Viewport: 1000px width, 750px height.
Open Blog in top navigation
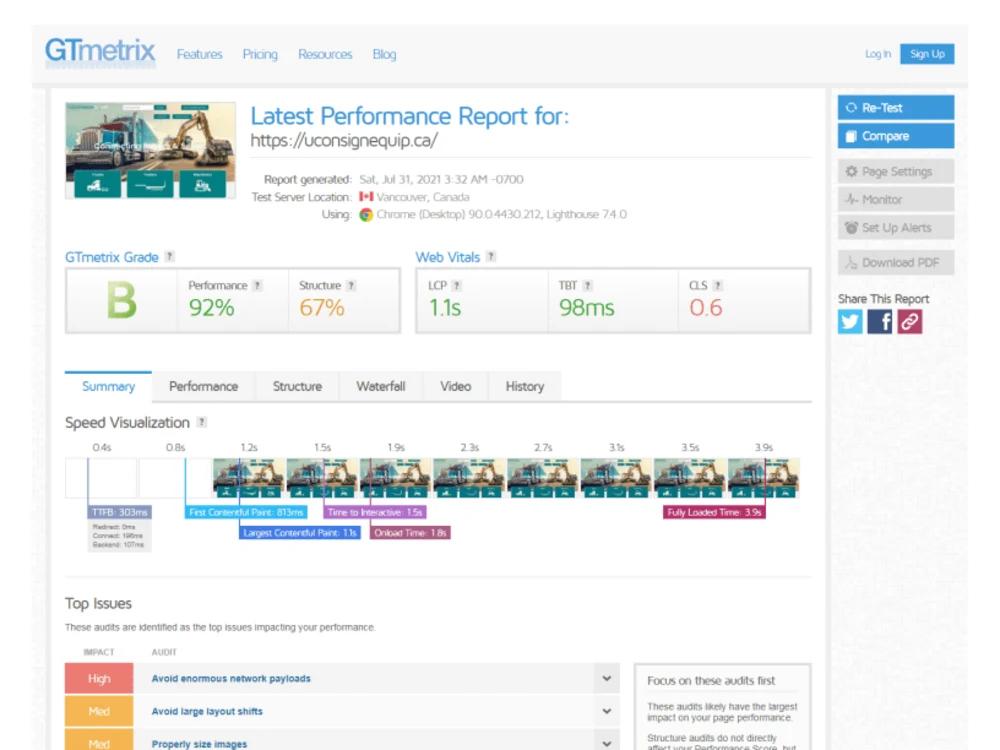click(384, 54)
